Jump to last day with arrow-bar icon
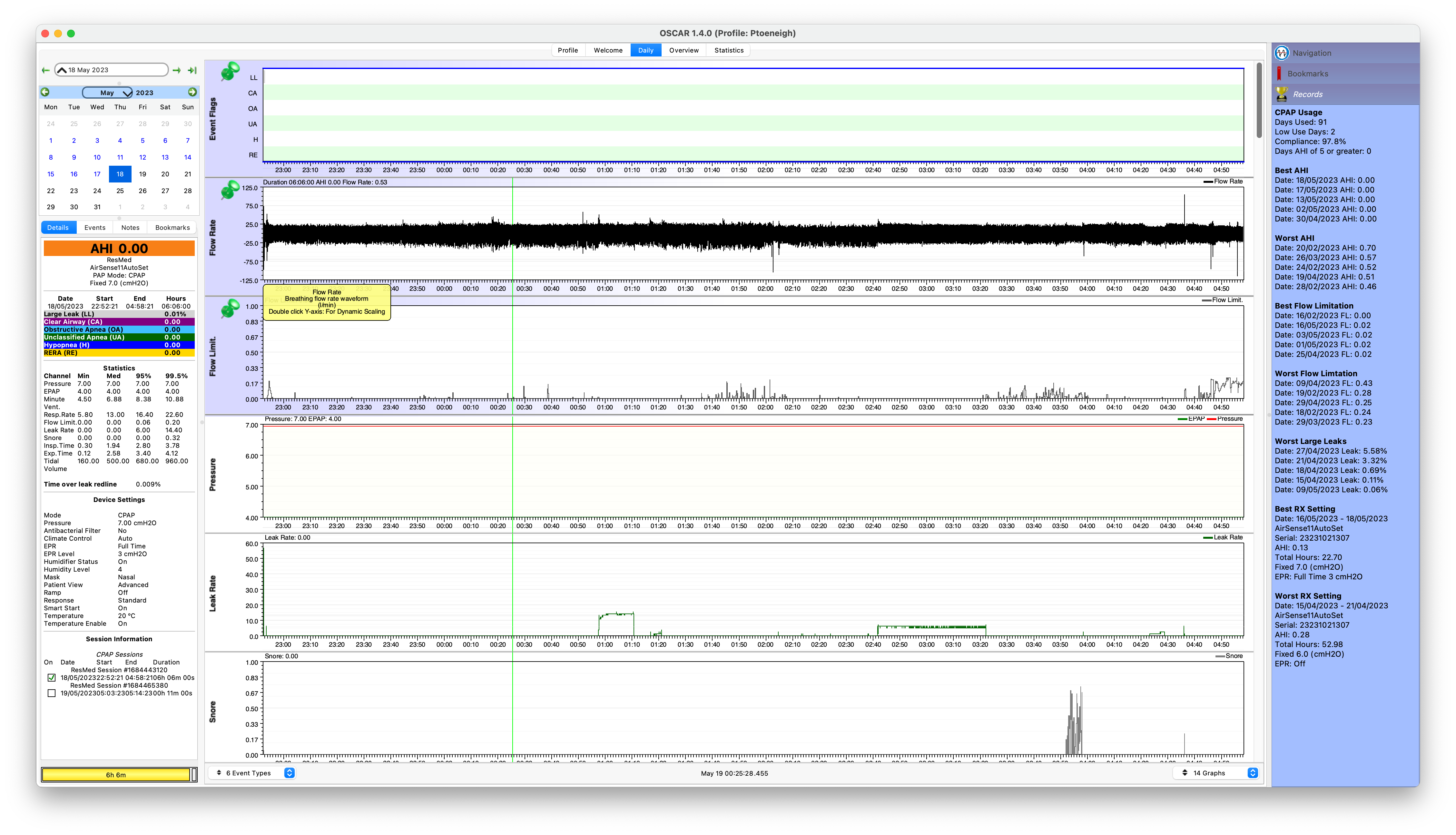 [x=192, y=71]
